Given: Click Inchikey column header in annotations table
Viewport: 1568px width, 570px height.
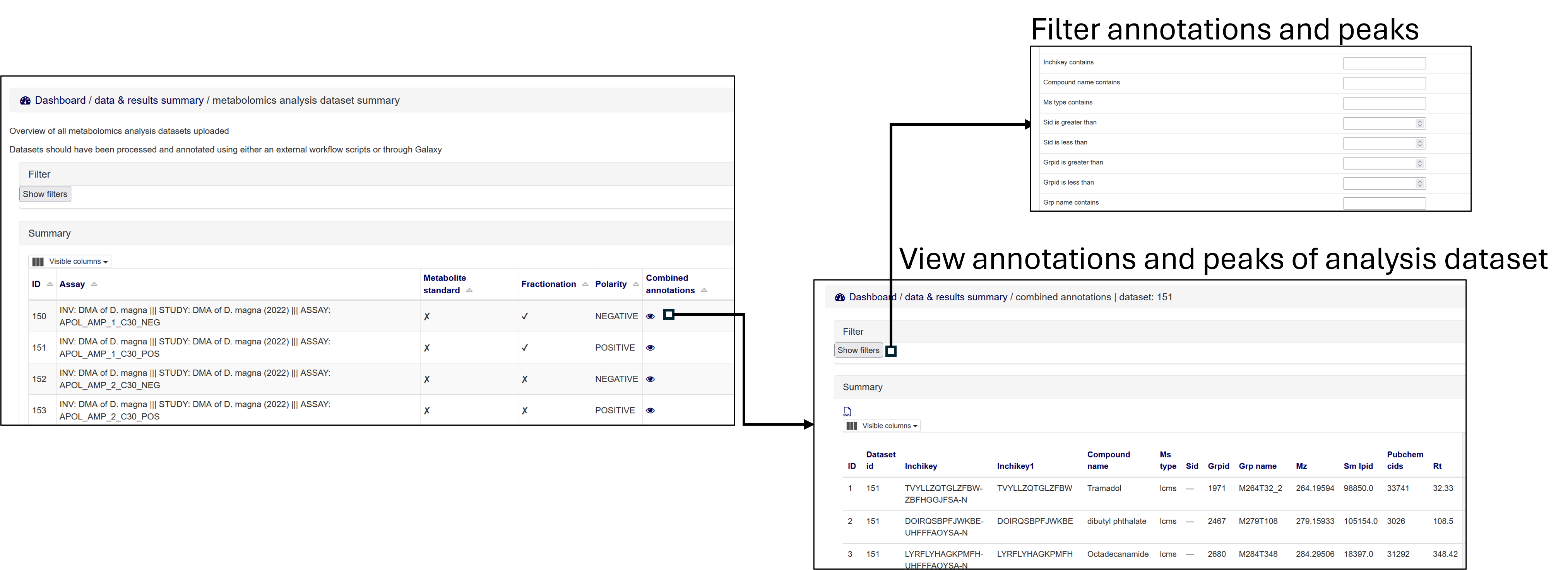Looking at the screenshot, I should pyautogui.click(x=921, y=466).
